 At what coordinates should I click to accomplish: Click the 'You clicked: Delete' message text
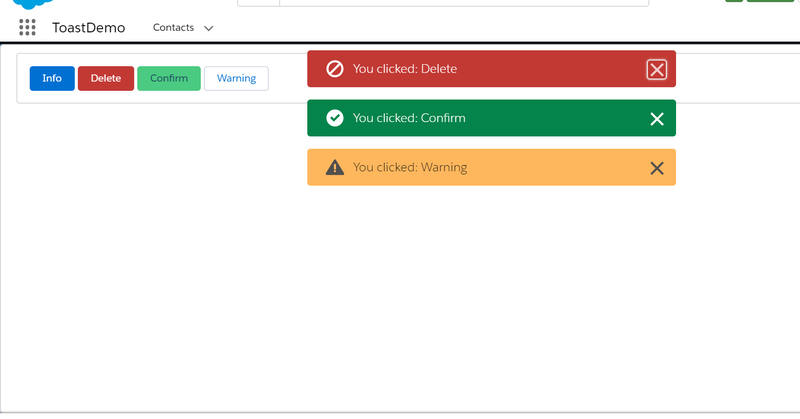click(405, 69)
